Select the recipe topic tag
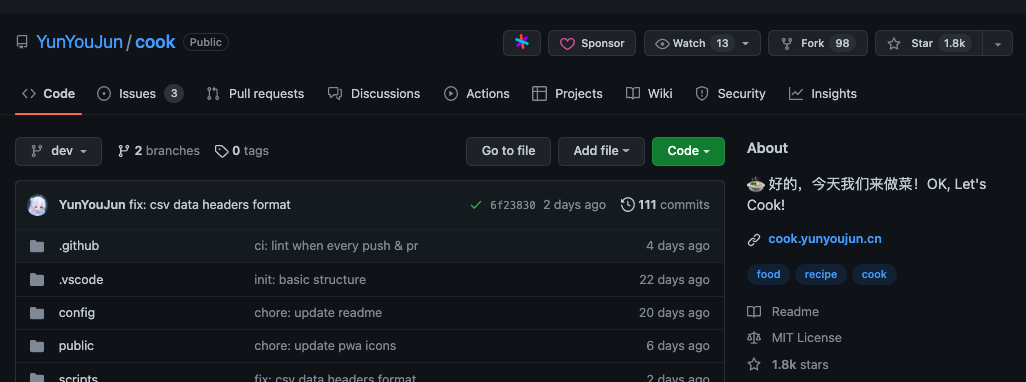Screen dimensions: 1026x382 click(821, 274)
